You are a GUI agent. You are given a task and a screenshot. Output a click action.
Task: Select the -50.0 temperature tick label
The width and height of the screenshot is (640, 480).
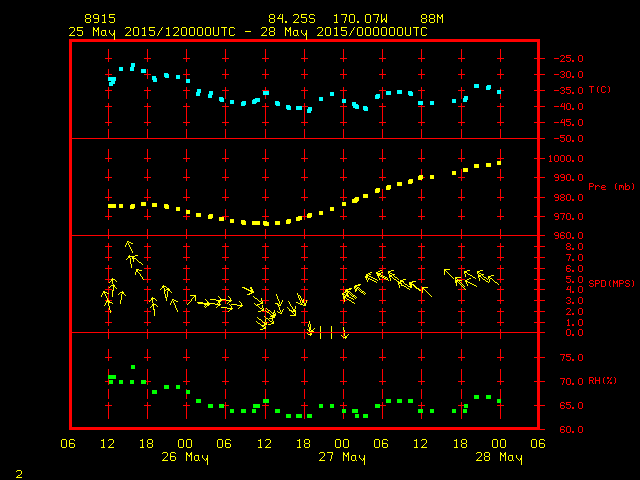point(569,139)
